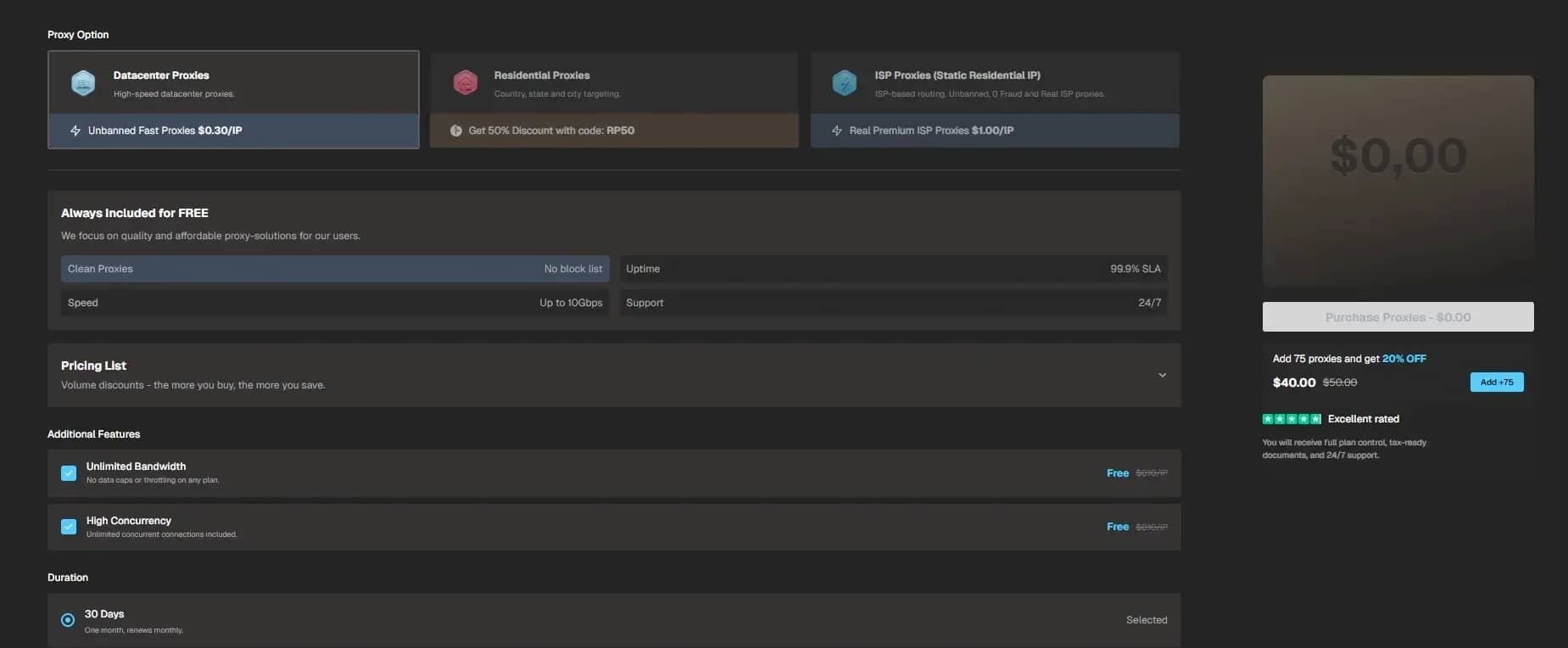Viewport: 1568px width, 648px height.
Task: Select the 30 Days duration radio button
Action: [x=68, y=620]
